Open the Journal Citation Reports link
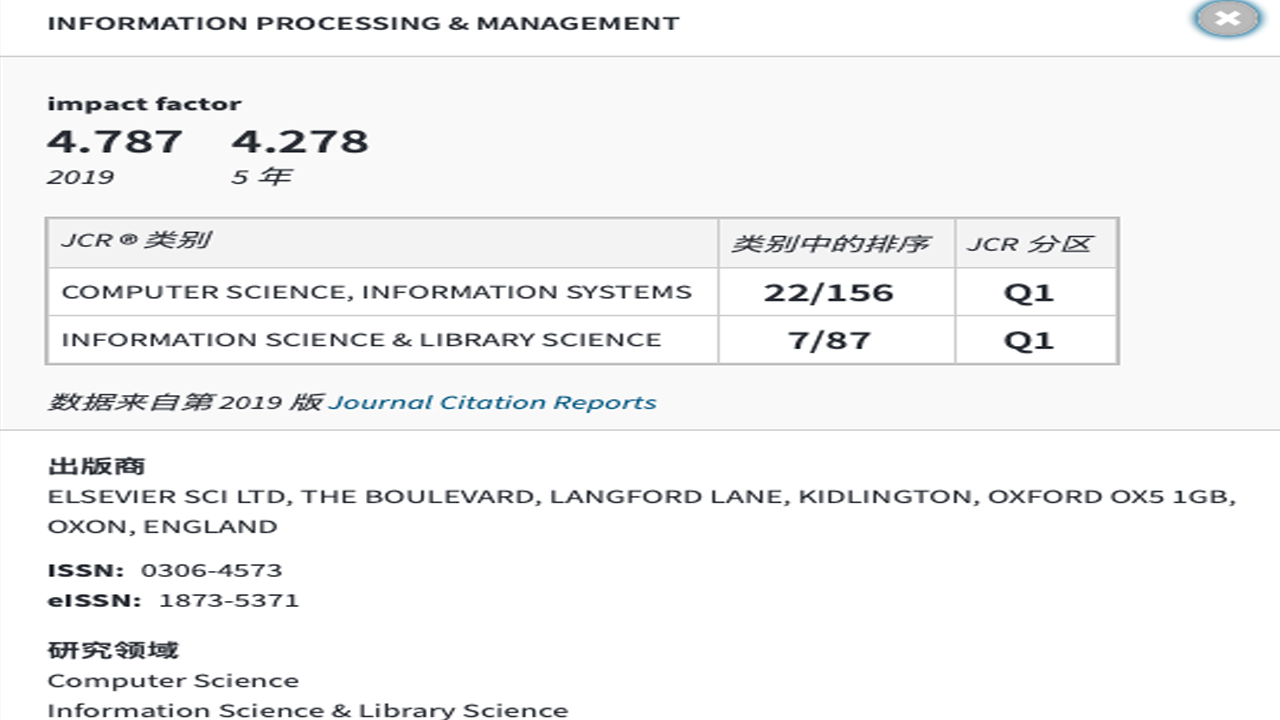Viewport: 1280px width, 720px height. coord(492,402)
